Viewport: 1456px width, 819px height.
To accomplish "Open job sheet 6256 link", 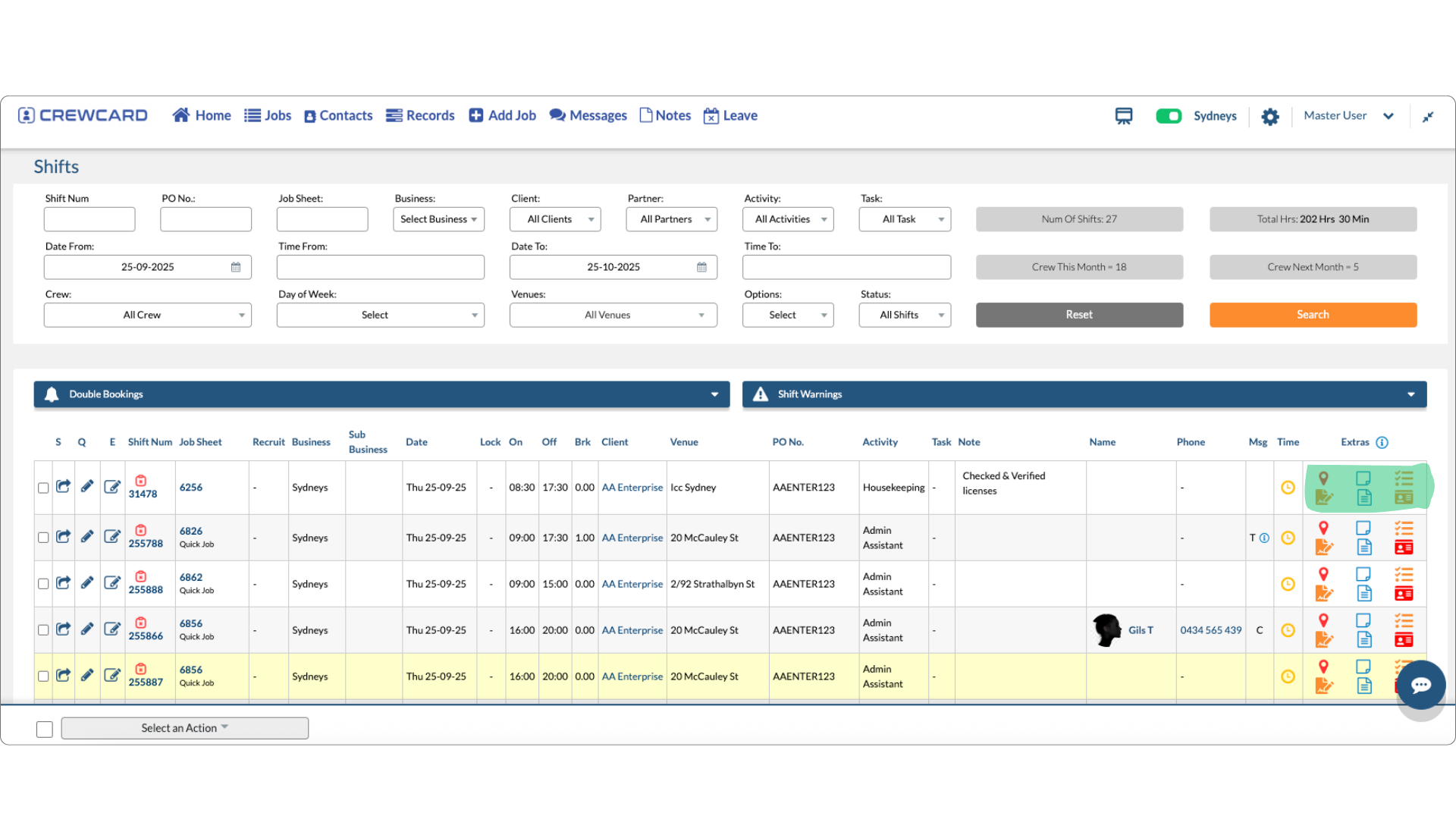I will (x=191, y=488).
